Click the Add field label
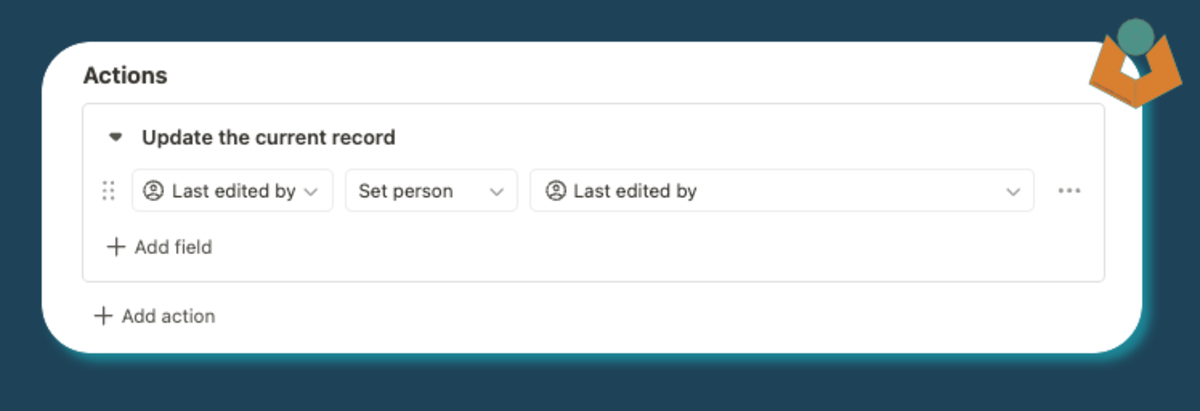 [x=173, y=247]
